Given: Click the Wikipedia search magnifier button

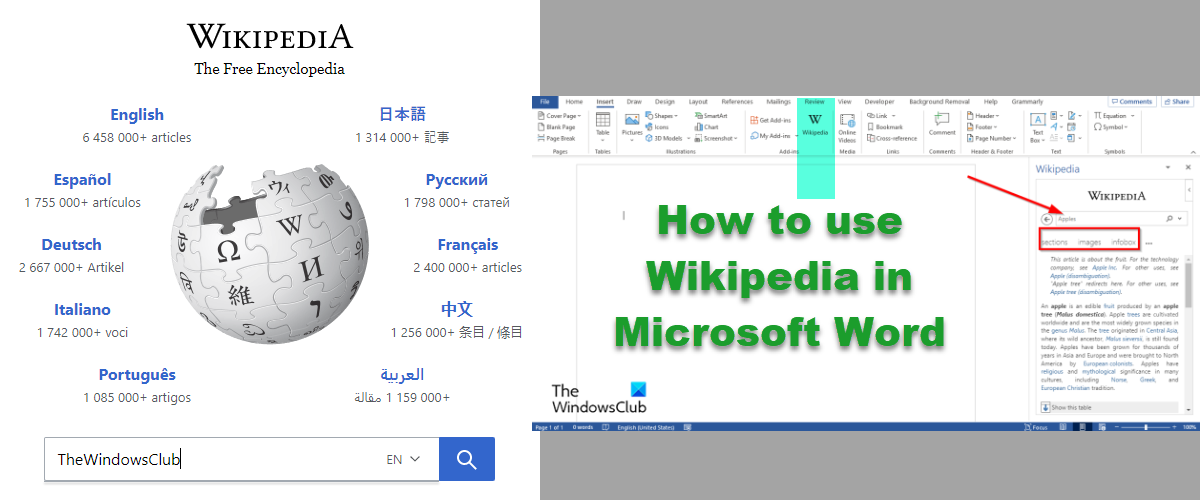Looking at the screenshot, I should point(466,459).
